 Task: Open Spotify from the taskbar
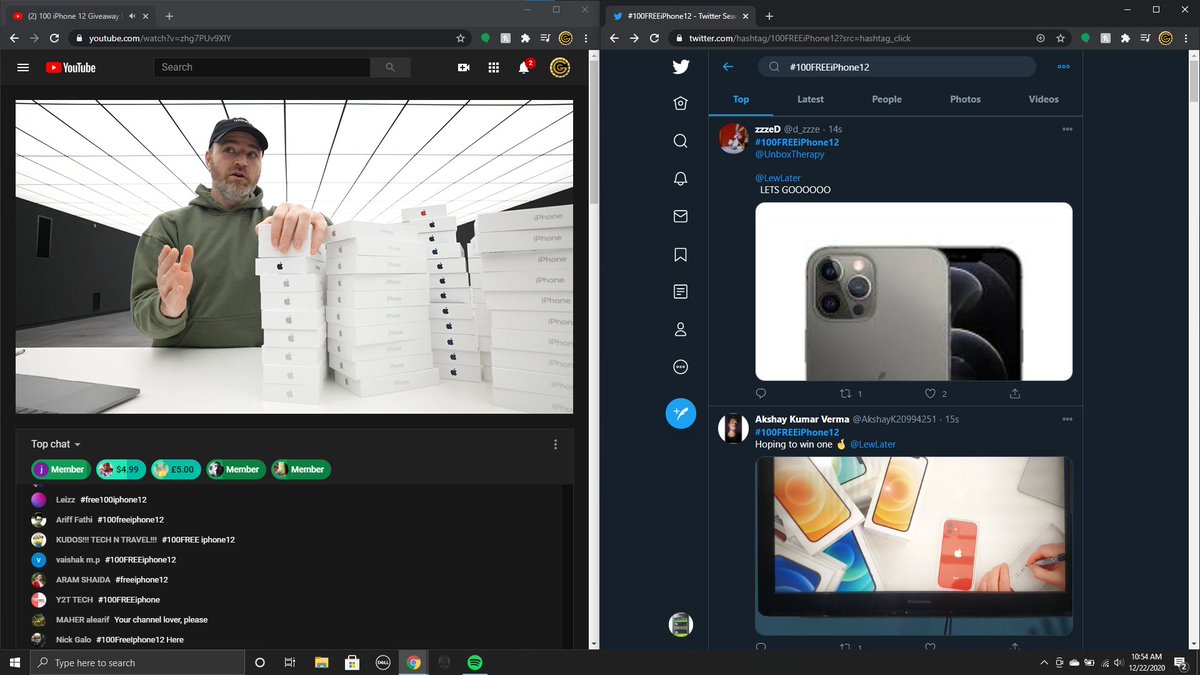click(475, 663)
